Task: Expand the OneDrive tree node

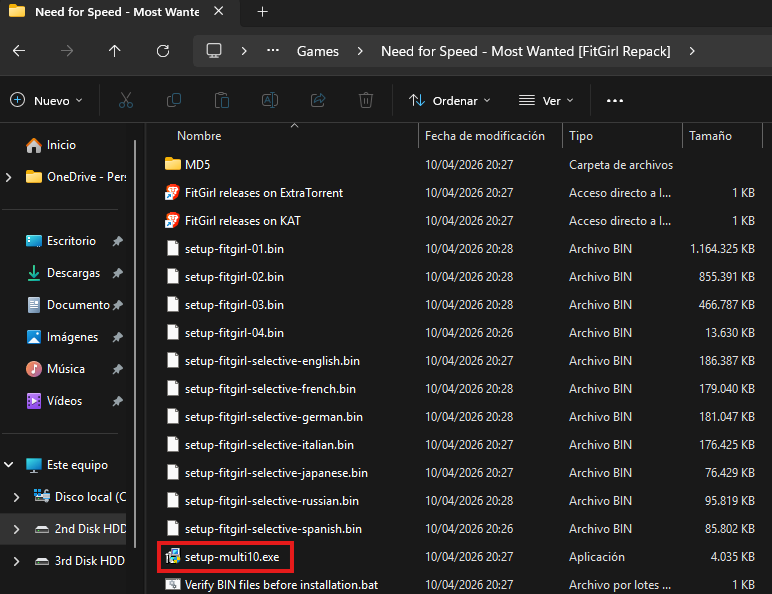Action: [x=8, y=177]
